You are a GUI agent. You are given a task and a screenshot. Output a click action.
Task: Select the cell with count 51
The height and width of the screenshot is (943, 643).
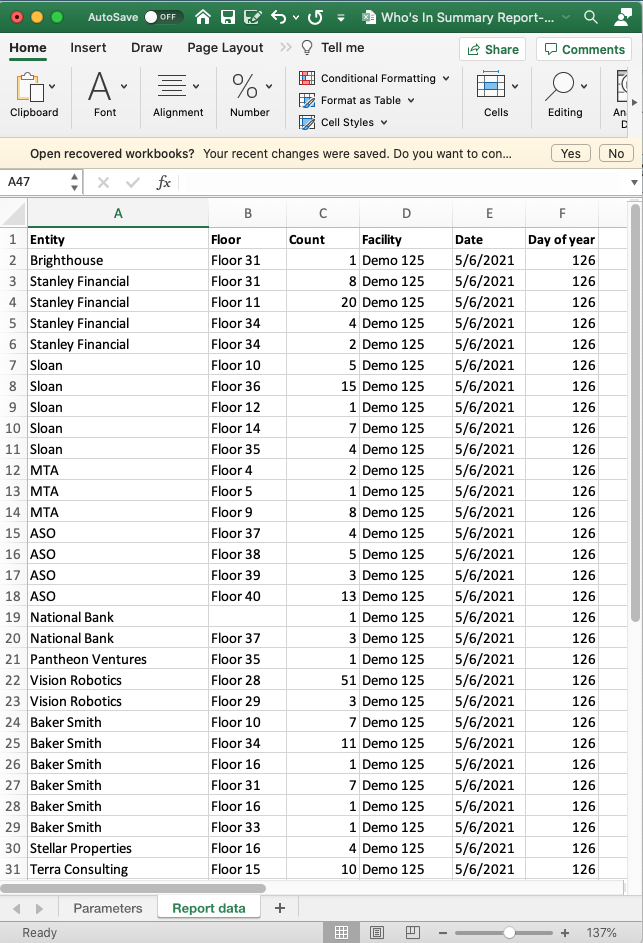322,680
